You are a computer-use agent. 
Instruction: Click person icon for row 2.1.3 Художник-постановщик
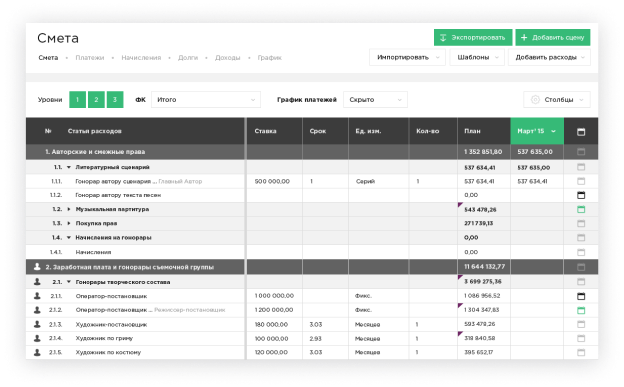pyautogui.click(x=37, y=324)
